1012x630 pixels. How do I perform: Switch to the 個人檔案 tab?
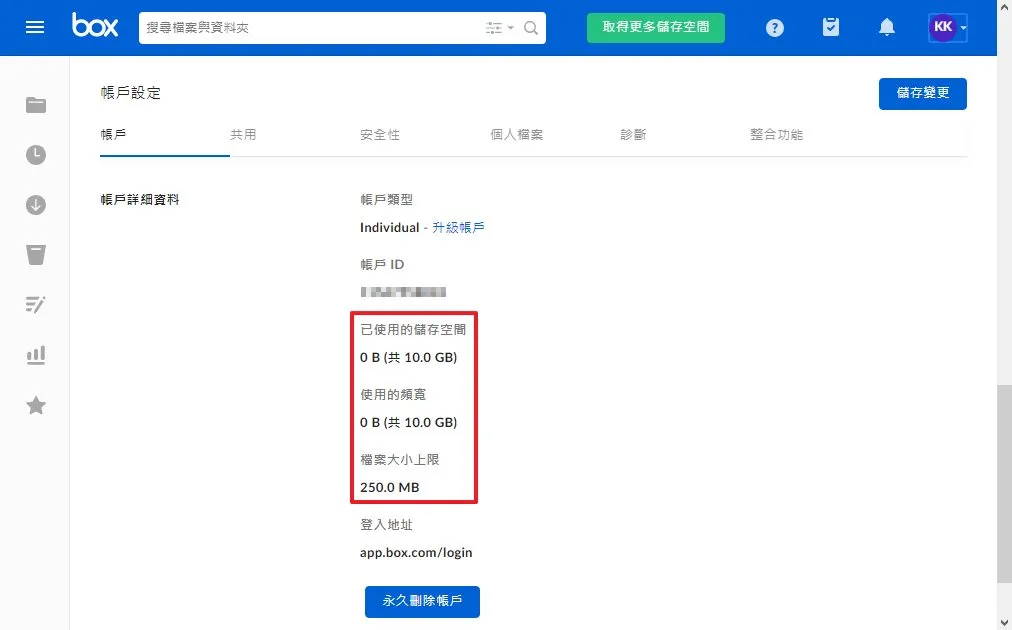click(x=516, y=134)
